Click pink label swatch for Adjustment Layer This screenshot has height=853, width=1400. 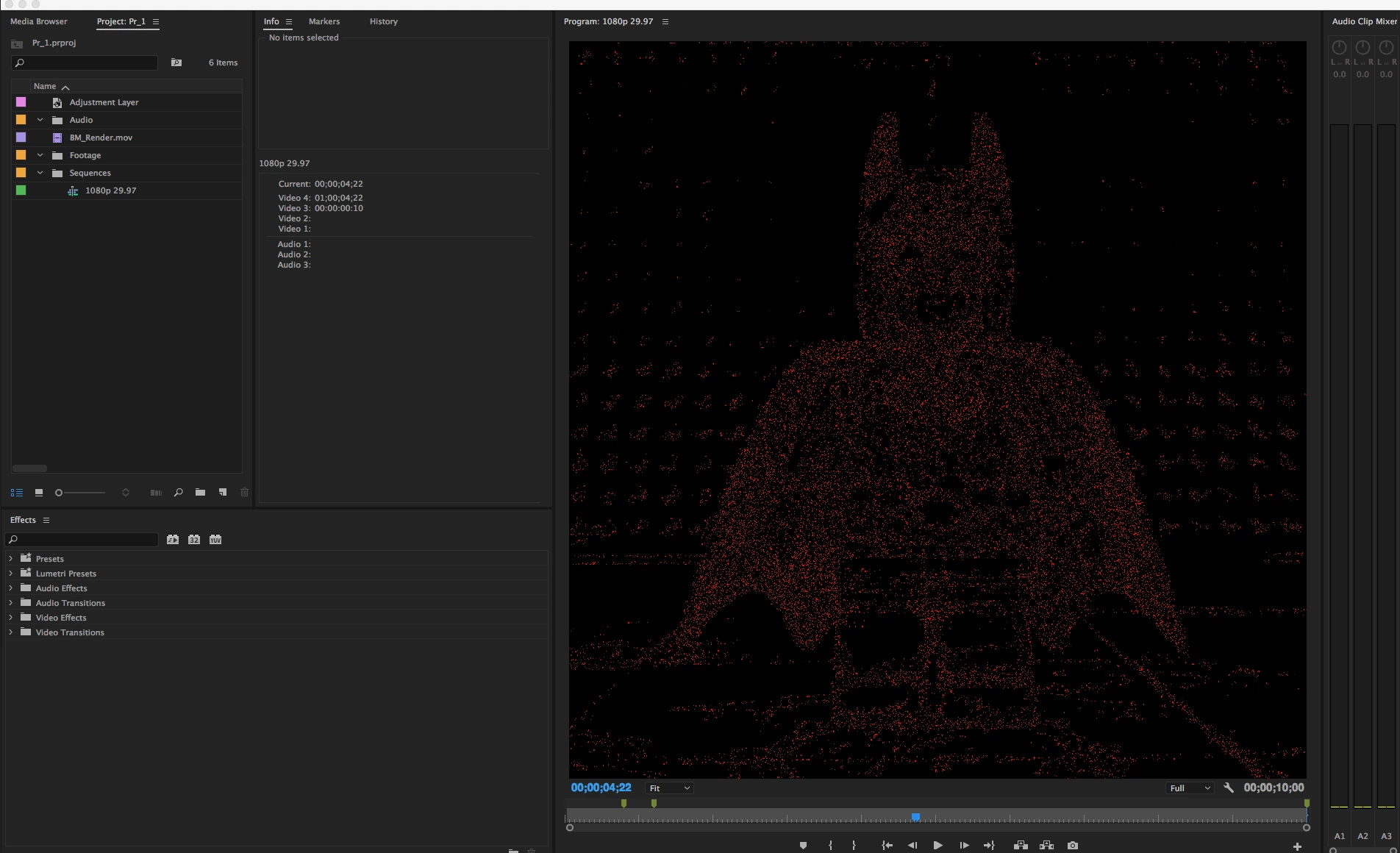[x=21, y=102]
